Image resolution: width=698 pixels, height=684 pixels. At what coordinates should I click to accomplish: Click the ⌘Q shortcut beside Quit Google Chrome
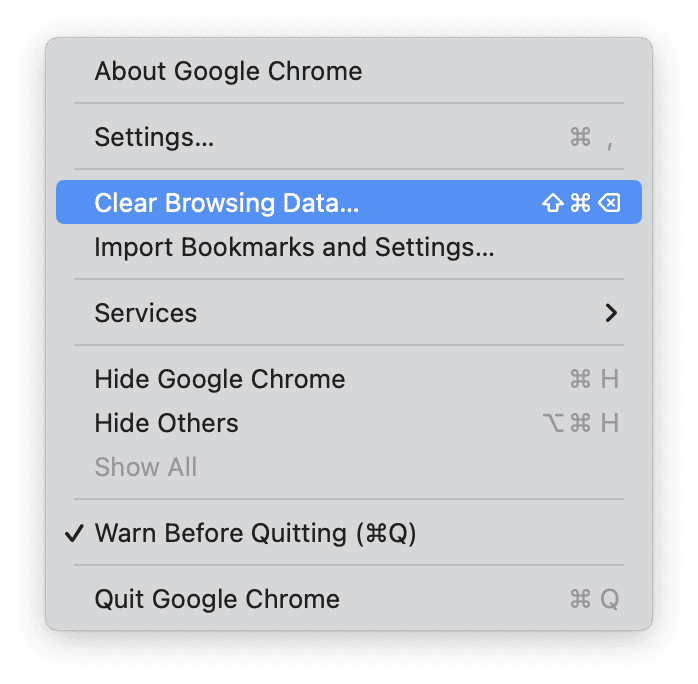(x=594, y=600)
